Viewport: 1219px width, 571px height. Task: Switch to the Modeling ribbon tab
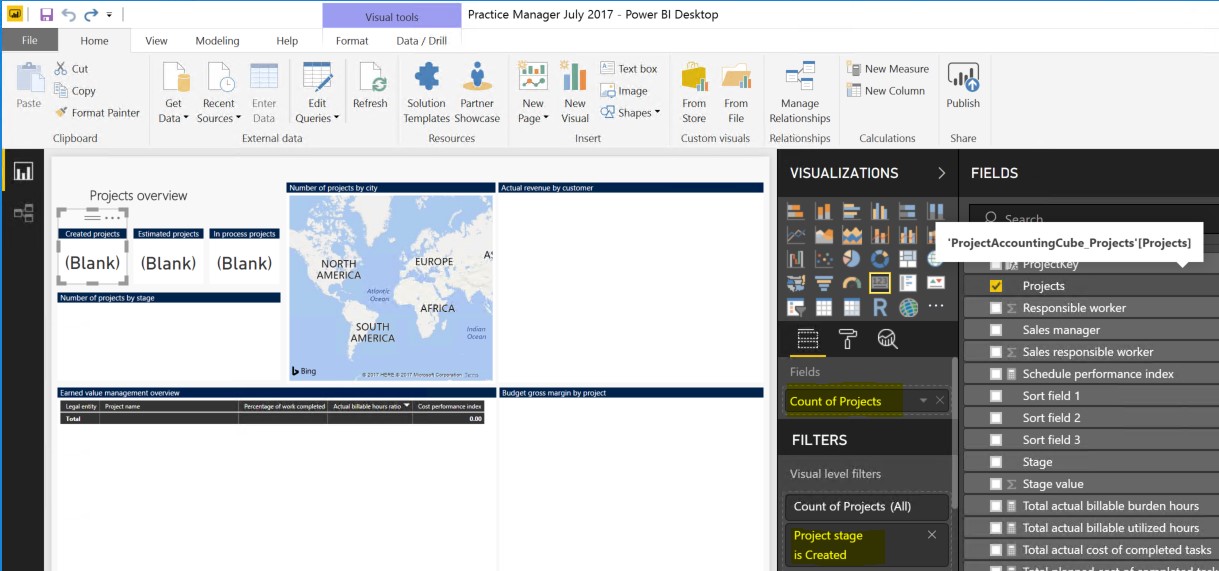pyautogui.click(x=217, y=41)
